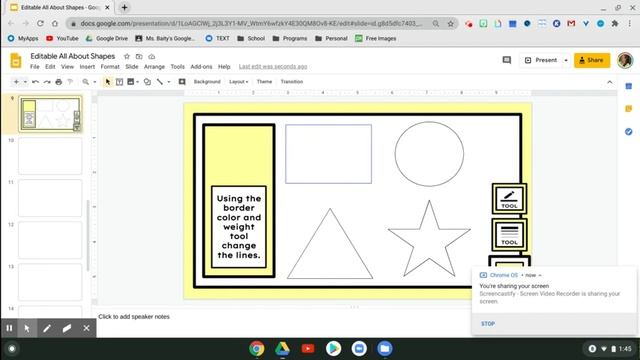Screen dimensions: 640x360
Task: Open the Edit menu
Action: [50, 67]
